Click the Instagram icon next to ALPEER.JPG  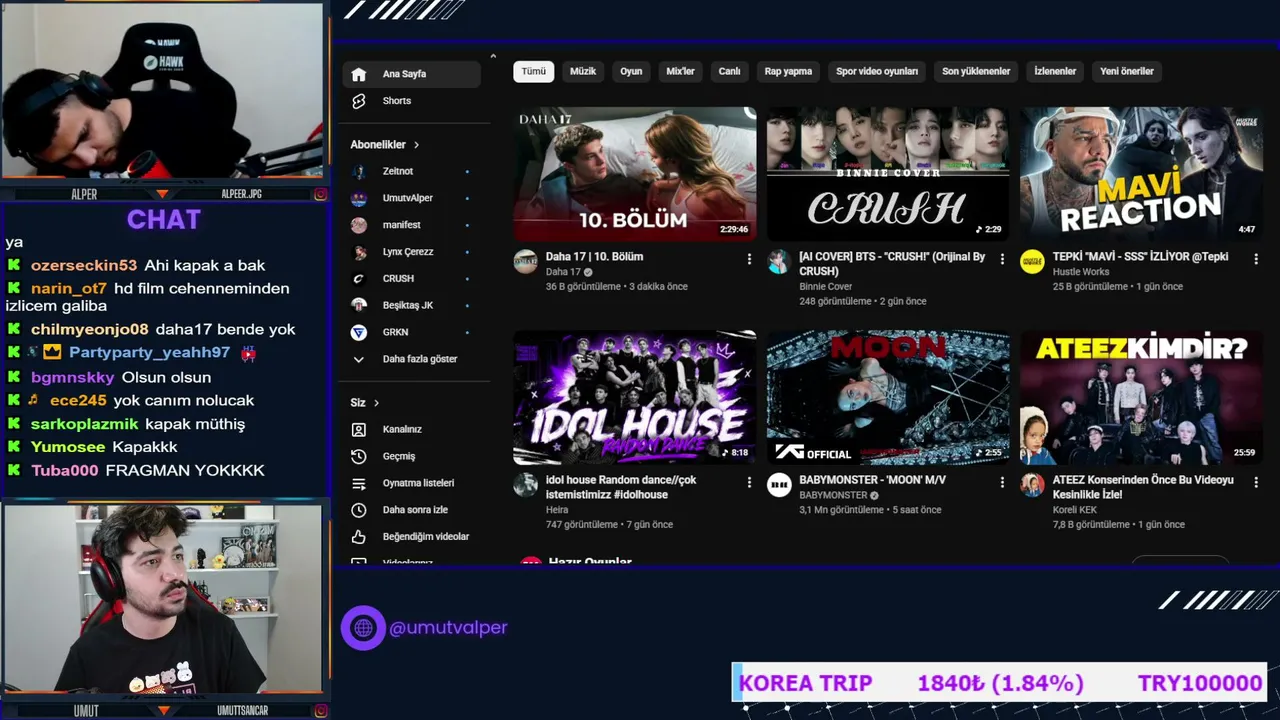[320, 194]
